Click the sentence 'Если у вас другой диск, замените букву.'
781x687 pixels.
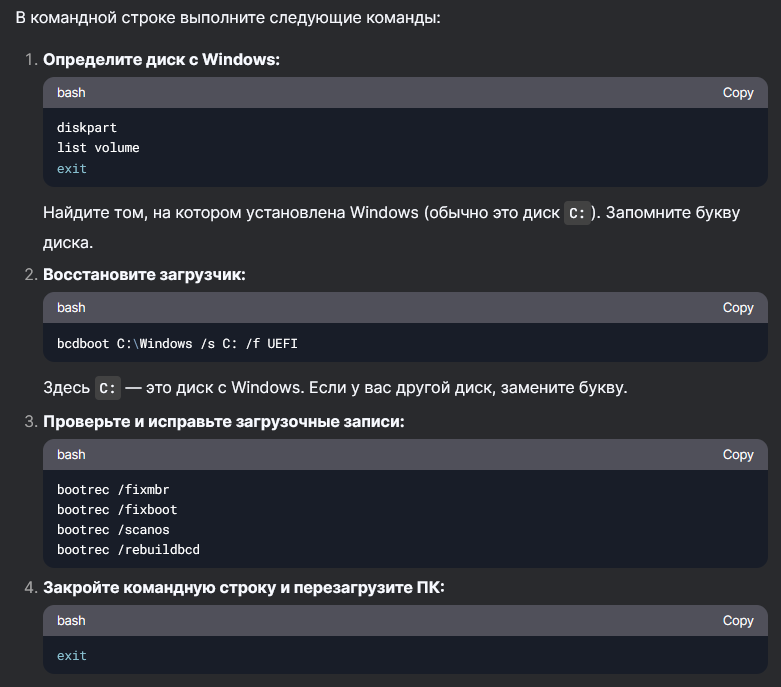[468, 388]
